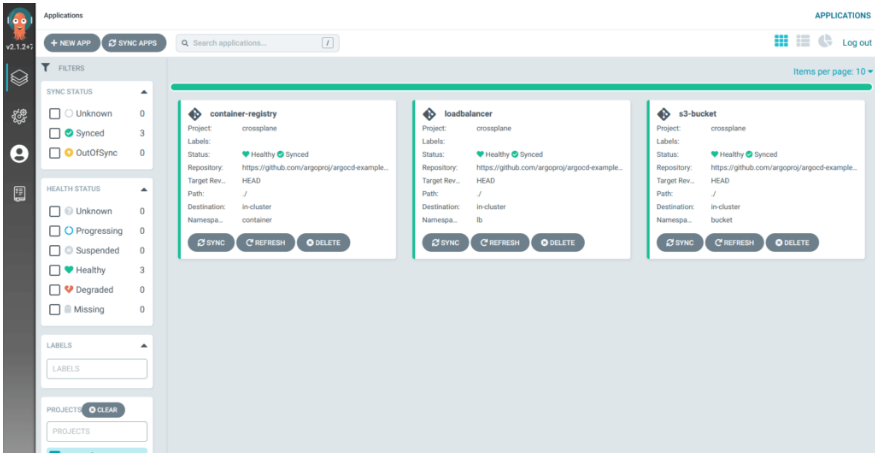
Task: Toggle the Healthy health status checkbox
Action: point(56,270)
